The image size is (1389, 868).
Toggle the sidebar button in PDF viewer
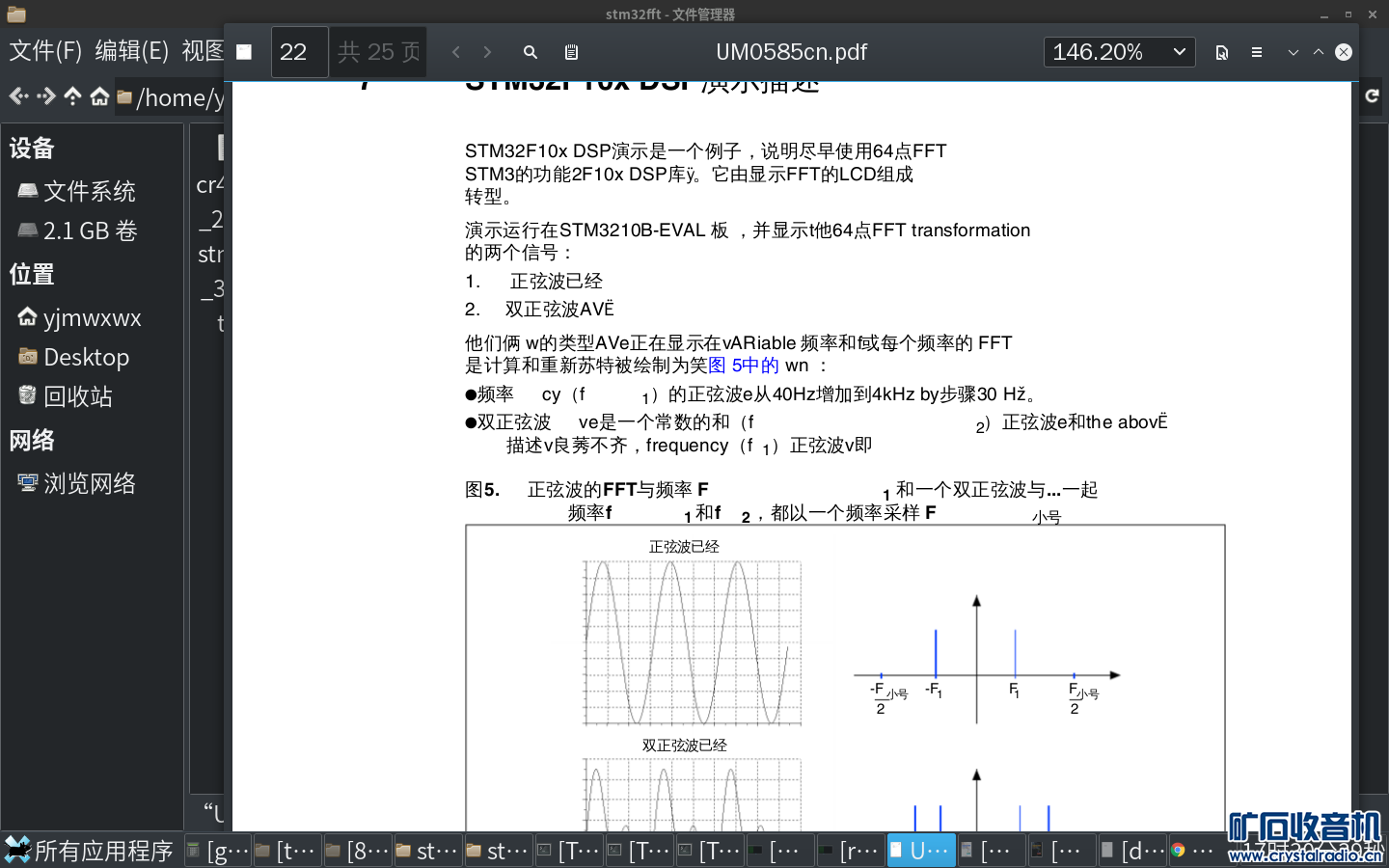[244, 52]
